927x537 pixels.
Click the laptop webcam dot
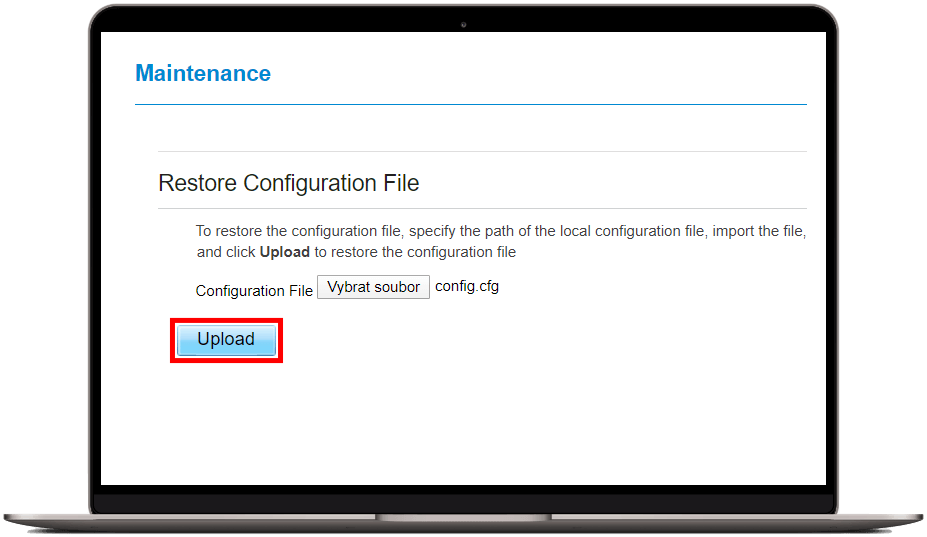coord(464,25)
